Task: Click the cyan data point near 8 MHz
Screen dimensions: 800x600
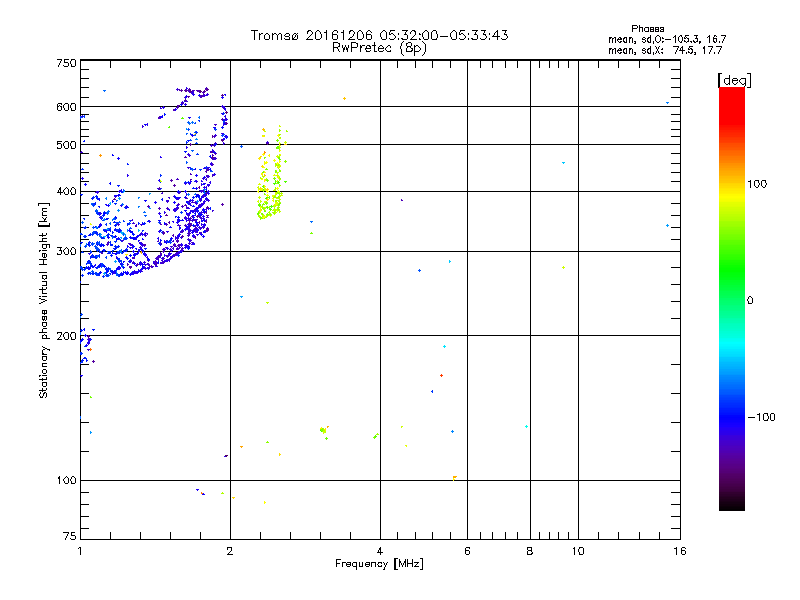Action: coord(526,427)
